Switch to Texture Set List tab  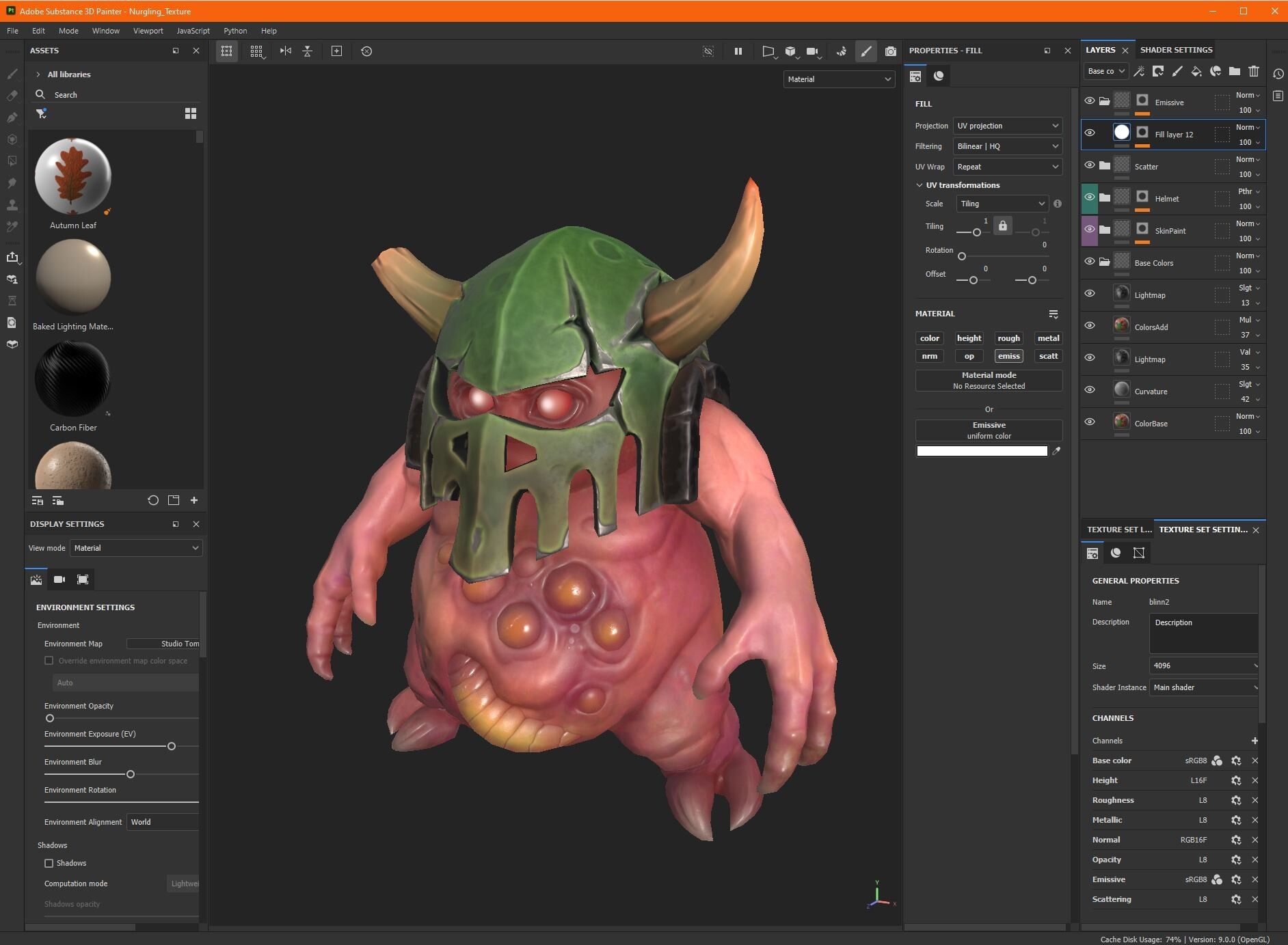[x=1119, y=530]
